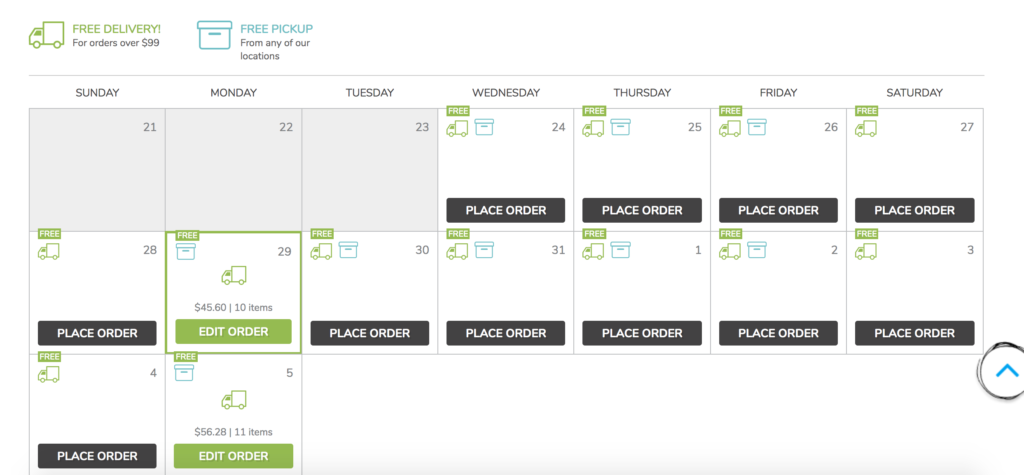The width and height of the screenshot is (1024, 475).
Task: Click delivery truck icon on Wednesday 24
Action: (457, 128)
